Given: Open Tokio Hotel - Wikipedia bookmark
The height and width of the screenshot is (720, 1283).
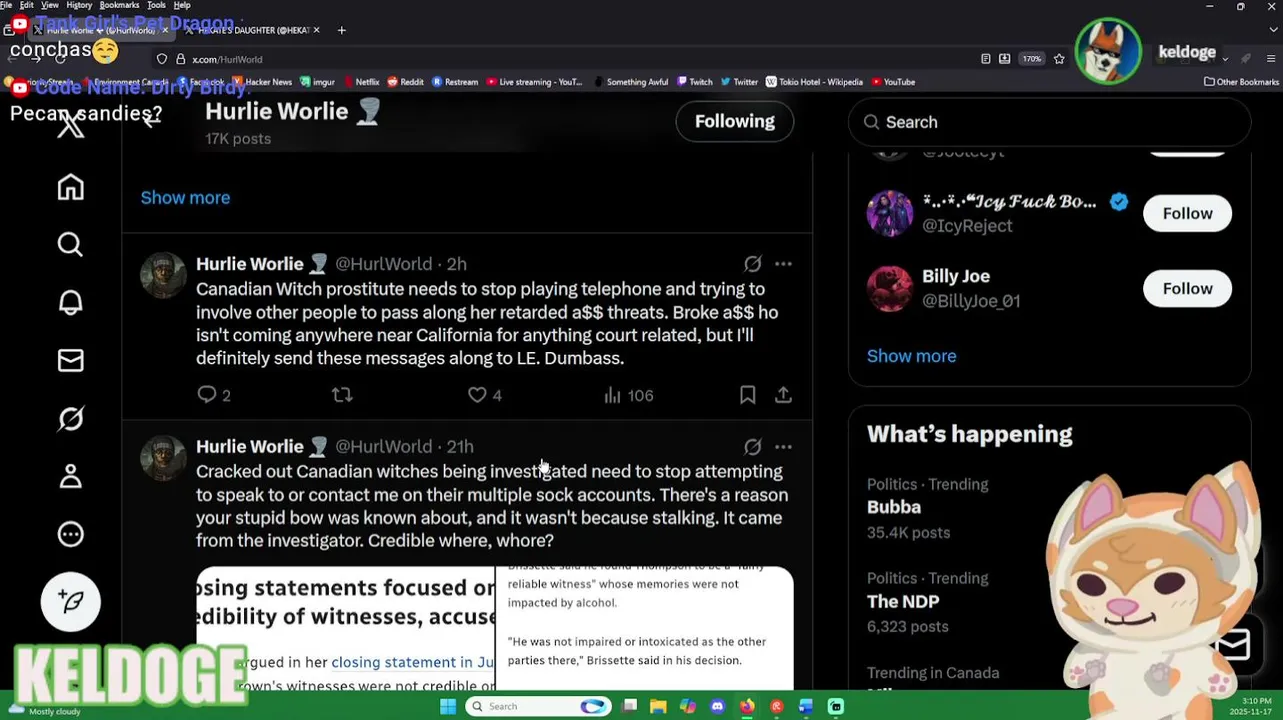Looking at the screenshot, I should pyautogui.click(x=816, y=82).
